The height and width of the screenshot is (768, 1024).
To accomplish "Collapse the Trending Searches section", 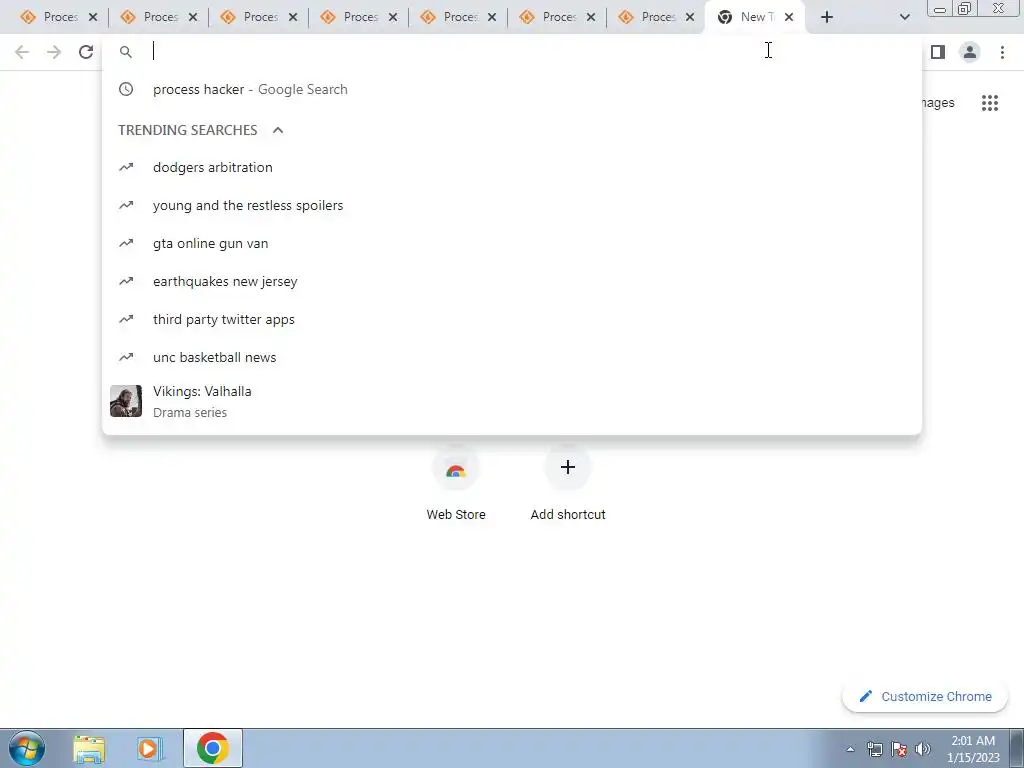I will [278, 130].
